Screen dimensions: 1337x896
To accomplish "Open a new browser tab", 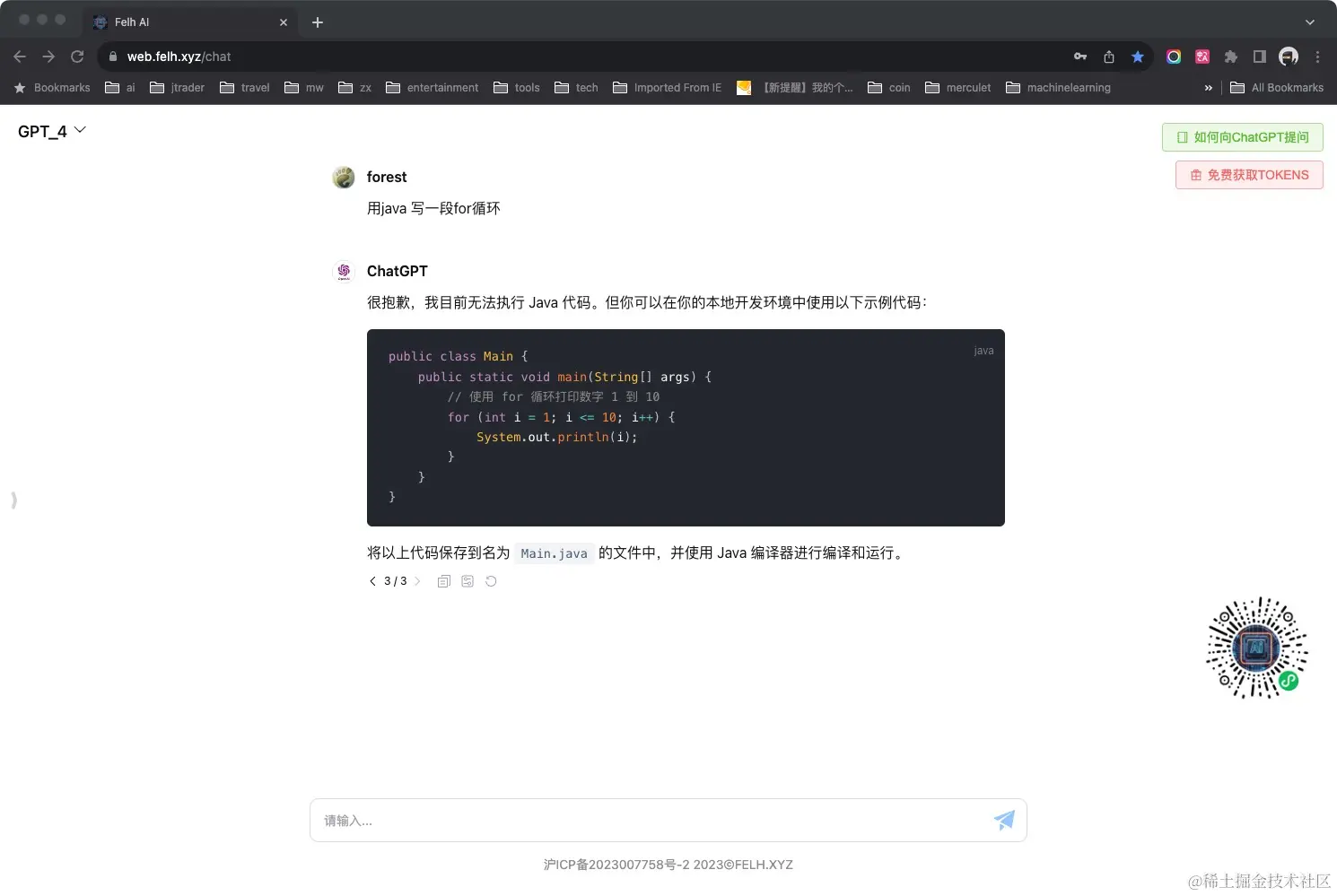I will 318,22.
